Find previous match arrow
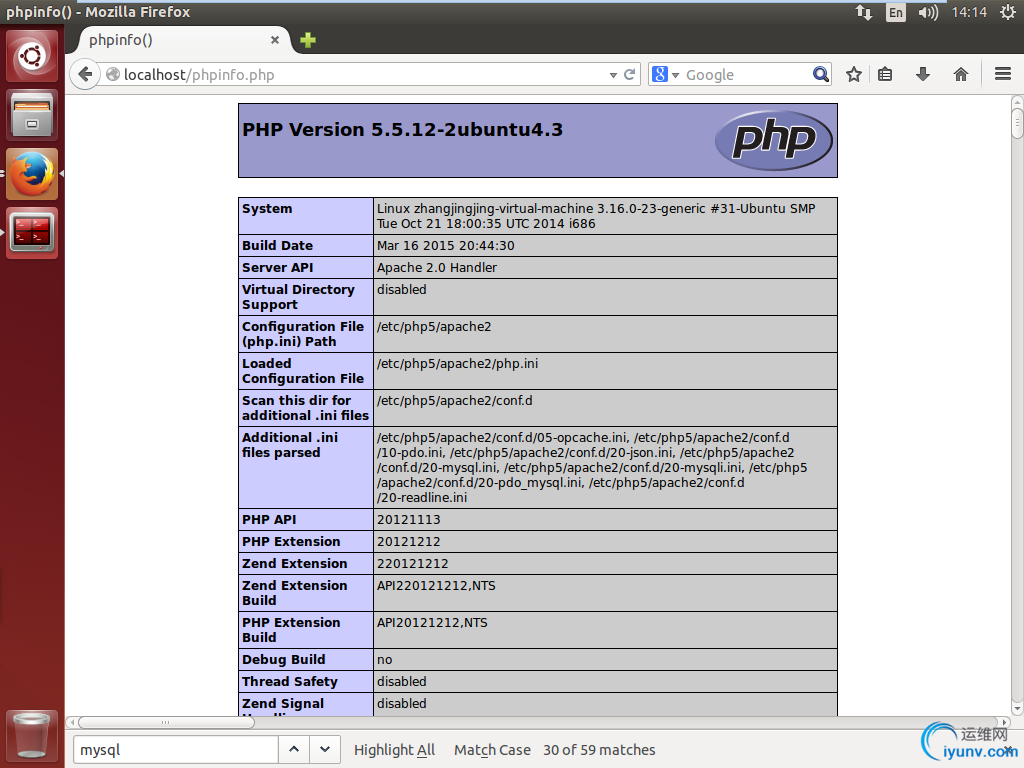1024x768 pixels. tap(294, 750)
